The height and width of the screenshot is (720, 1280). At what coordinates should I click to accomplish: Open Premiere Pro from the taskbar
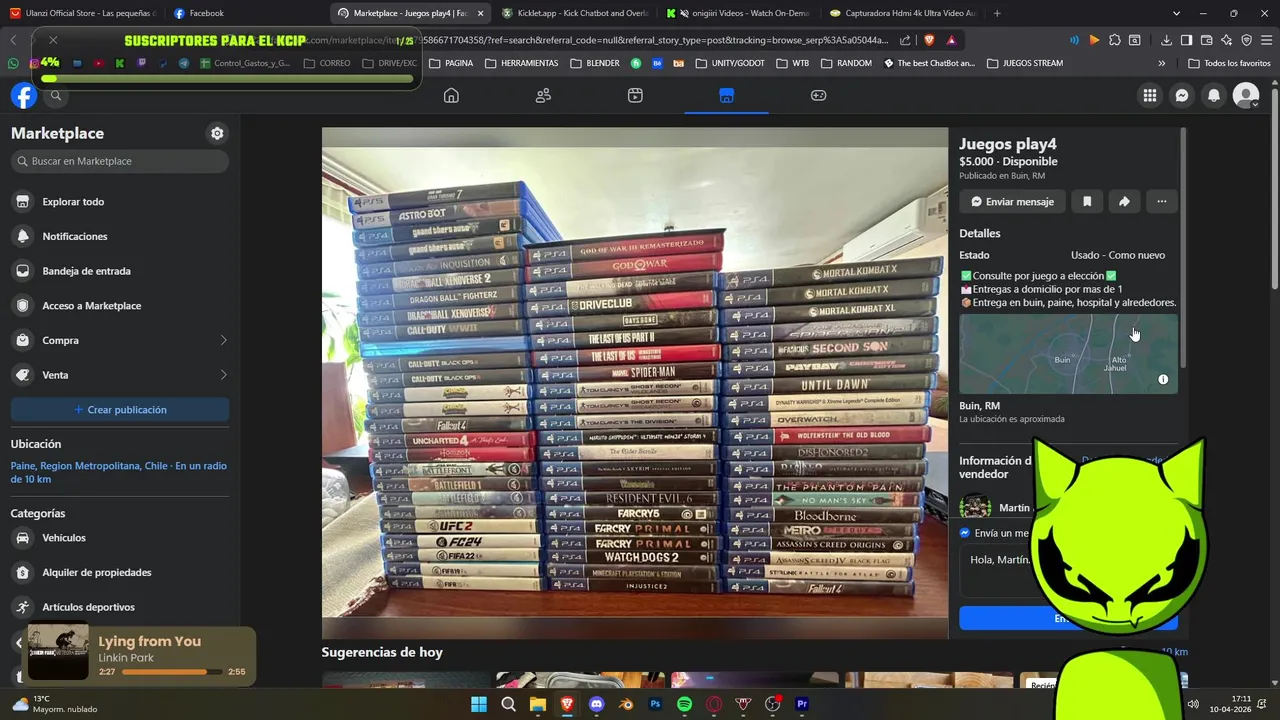pyautogui.click(x=801, y=704)
